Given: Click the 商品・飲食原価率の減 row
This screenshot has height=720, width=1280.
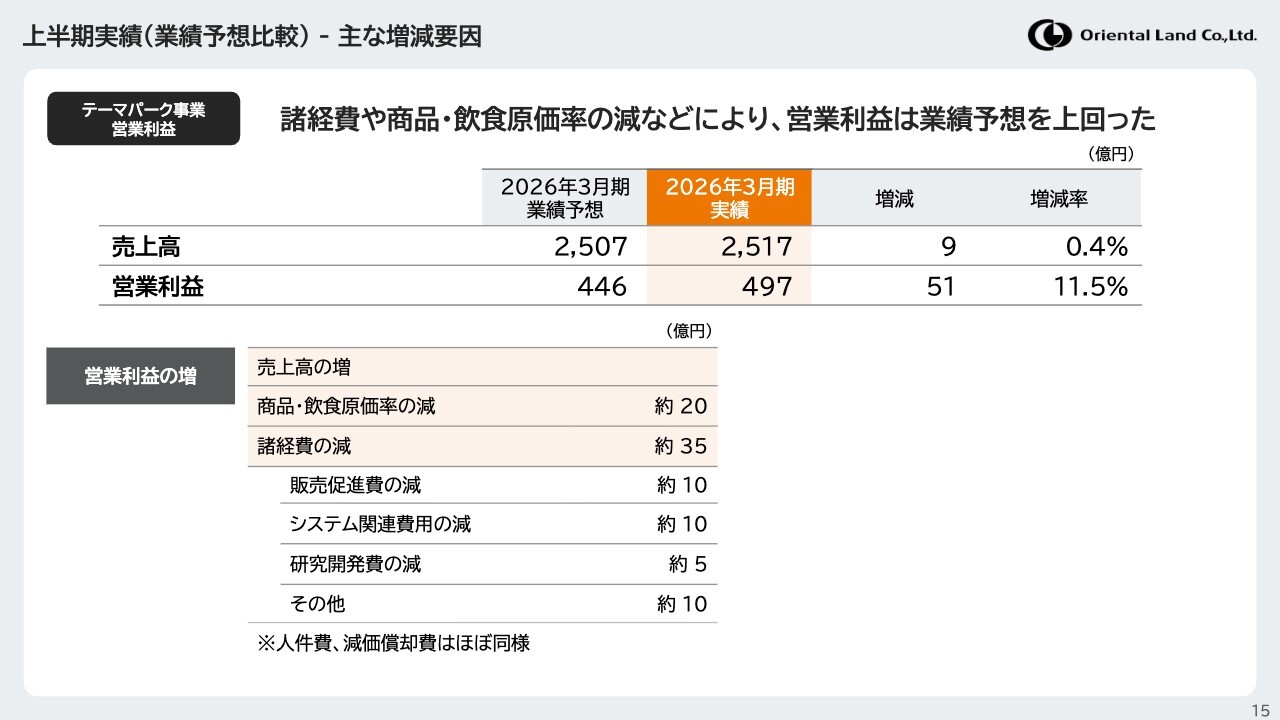Looking at the screenshot, I should tap(346, 407).
